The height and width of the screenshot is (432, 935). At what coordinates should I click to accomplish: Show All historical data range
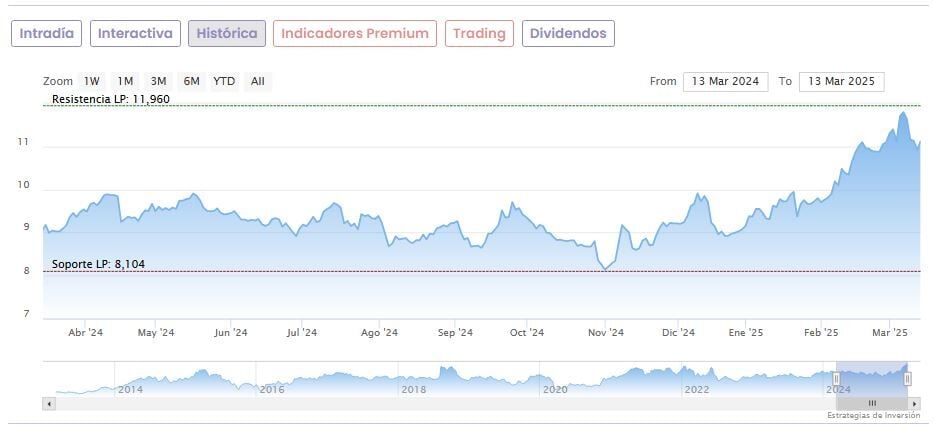pos(258,81)
